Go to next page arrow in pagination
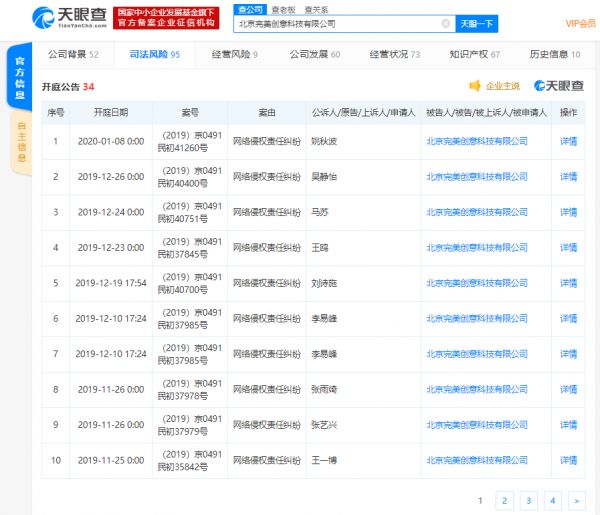This screenshot has width=600, height=515. click(x=576, y=499)
